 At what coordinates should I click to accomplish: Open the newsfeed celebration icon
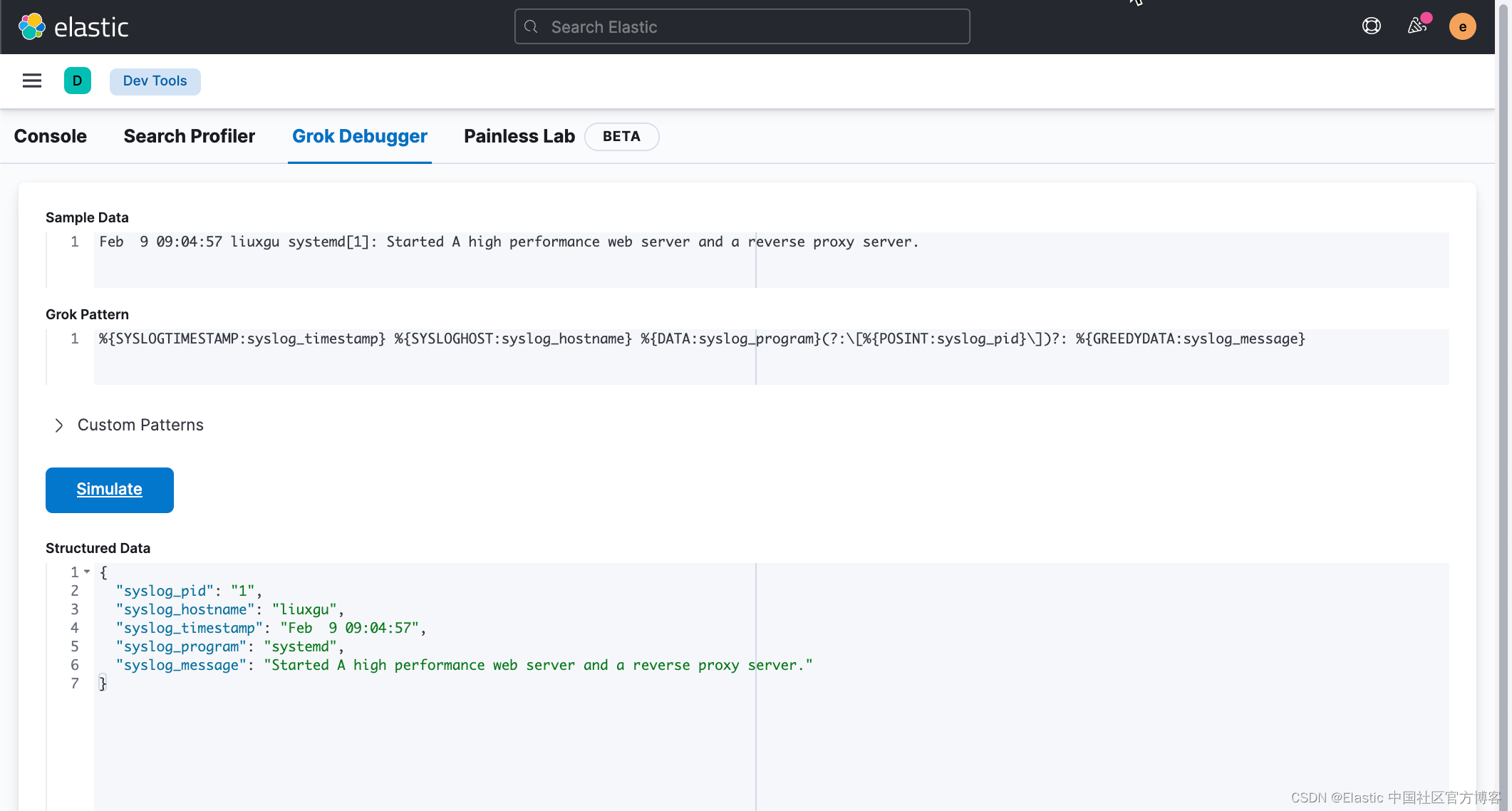[1417, 26]
